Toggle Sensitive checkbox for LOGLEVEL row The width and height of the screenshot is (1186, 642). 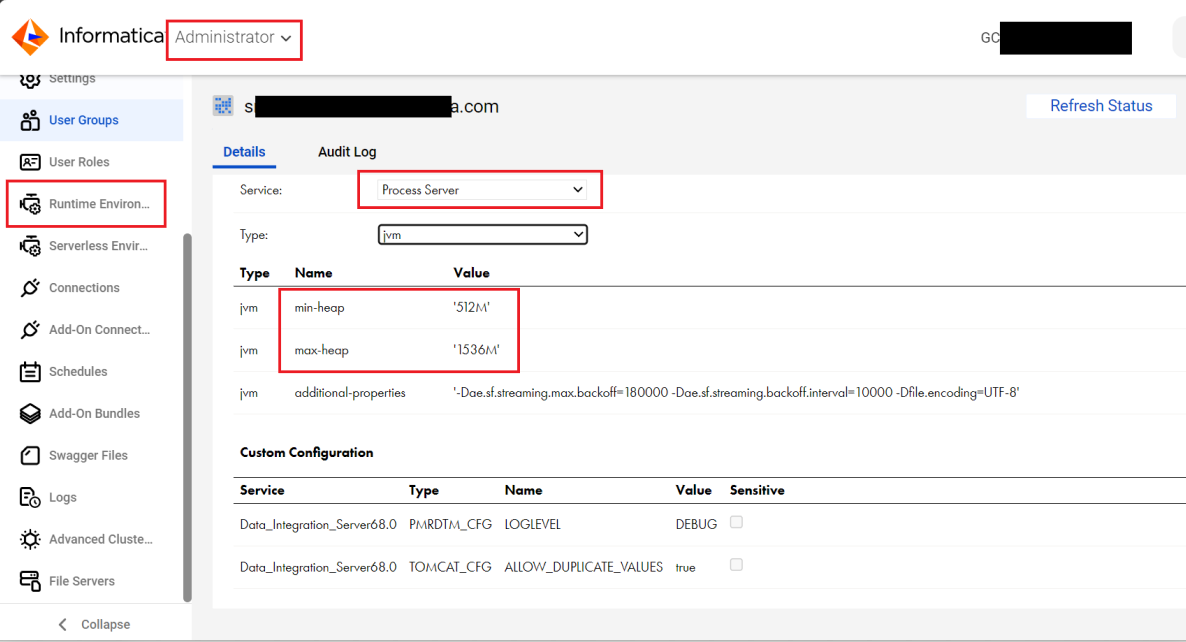coord(736,523)
